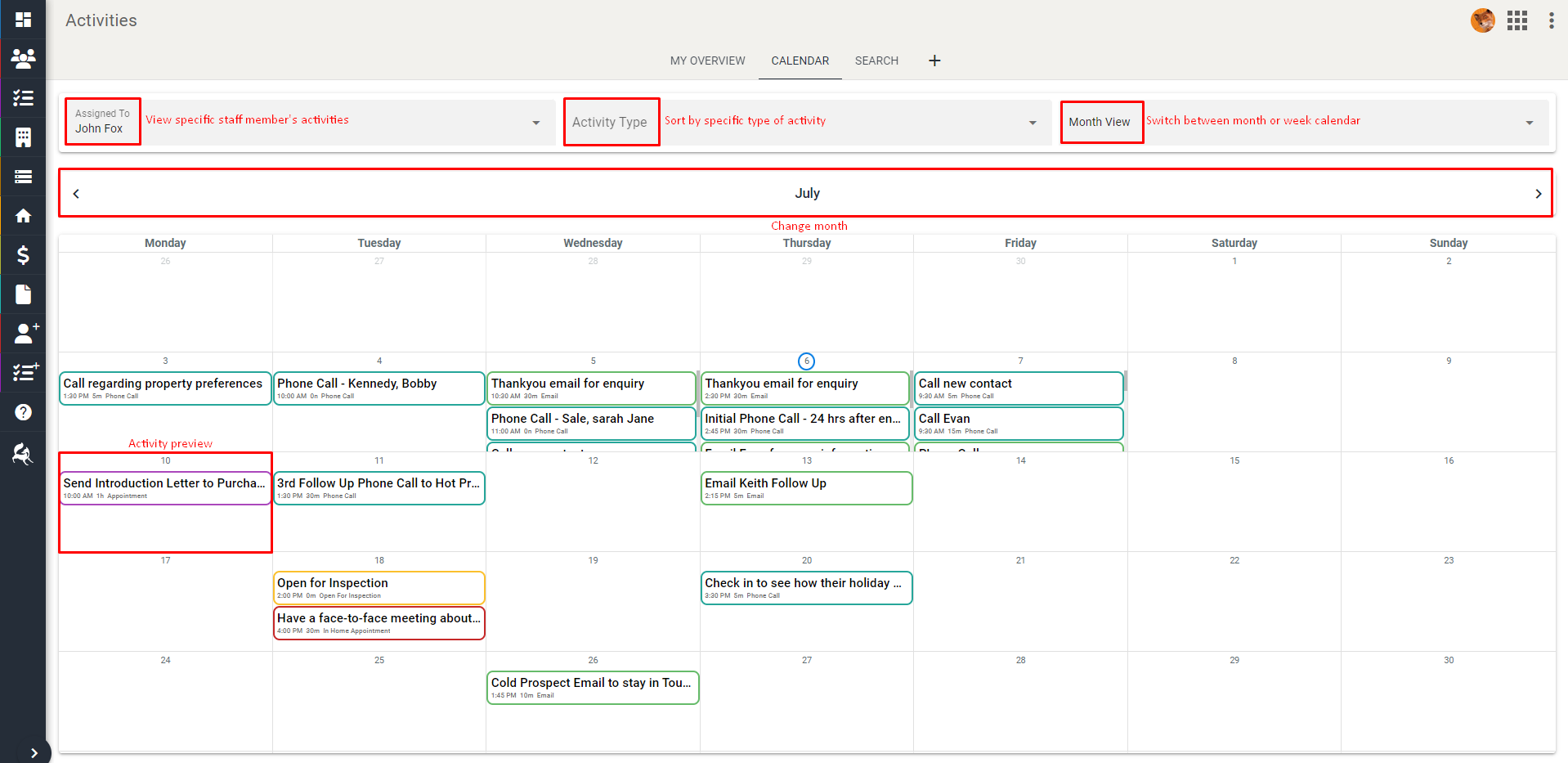Open the apps grid menu top right
Viewport: 1568px width, 763px height.
pyautogui.click(x=1516, y=20)
